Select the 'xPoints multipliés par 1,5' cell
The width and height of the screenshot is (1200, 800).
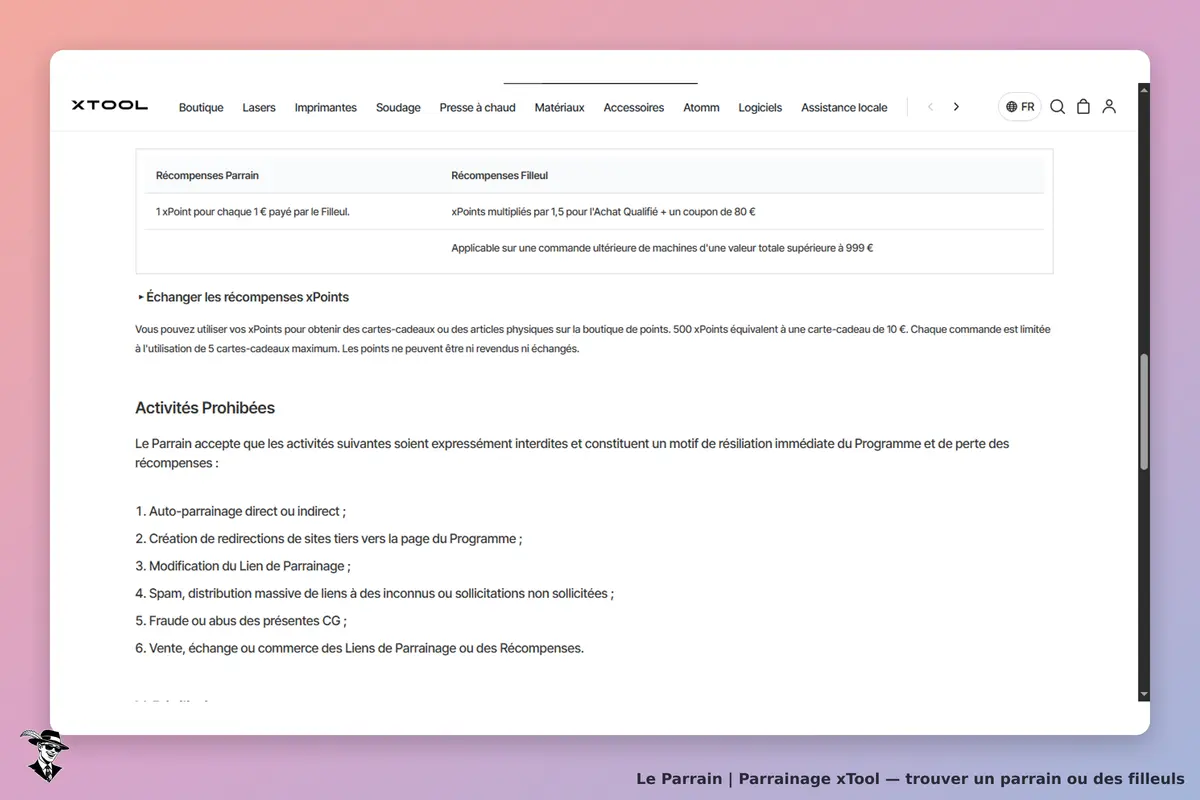[603, 211]
